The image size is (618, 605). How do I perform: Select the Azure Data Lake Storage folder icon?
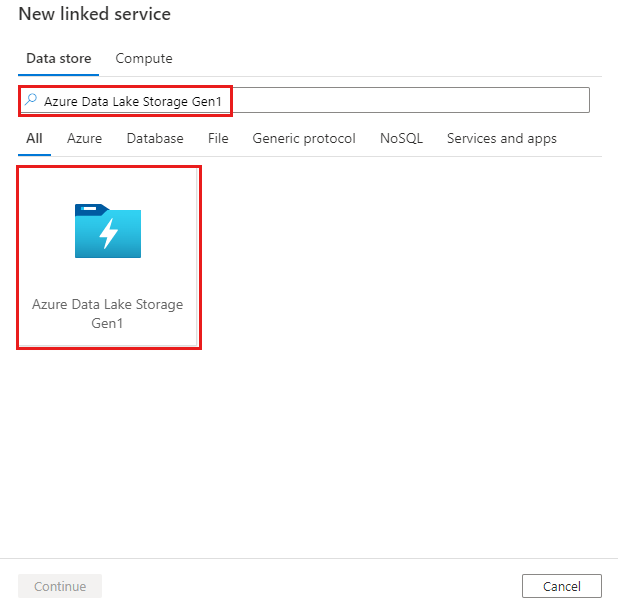[108, 231]
